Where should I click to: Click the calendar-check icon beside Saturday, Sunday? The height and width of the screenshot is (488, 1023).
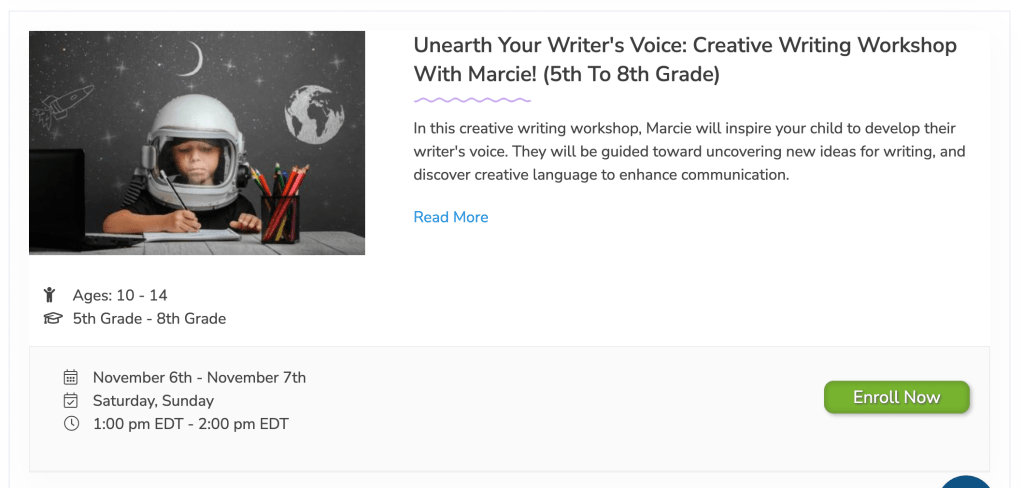click(x=71, y=401)
